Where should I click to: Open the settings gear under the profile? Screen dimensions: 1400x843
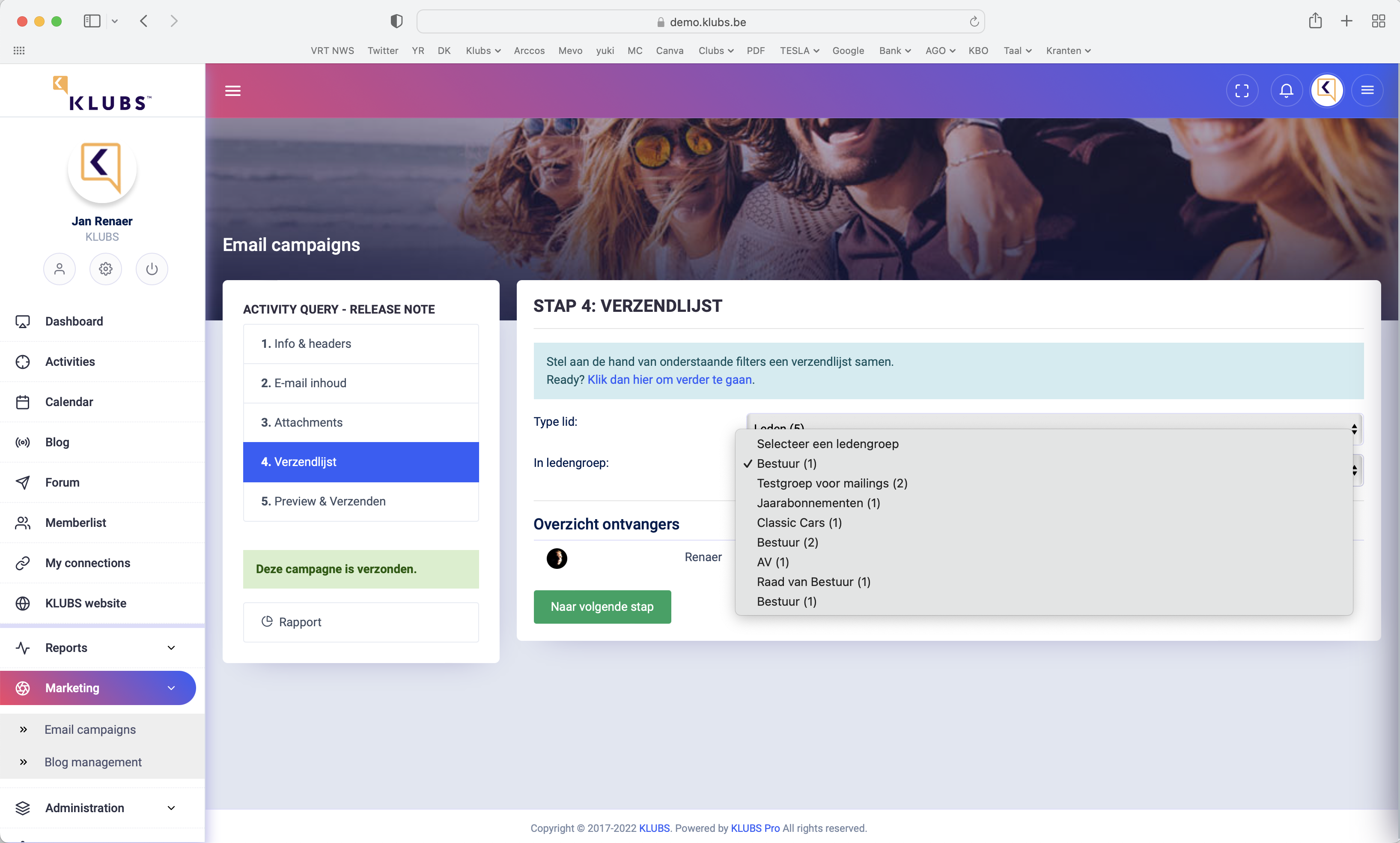106,269
